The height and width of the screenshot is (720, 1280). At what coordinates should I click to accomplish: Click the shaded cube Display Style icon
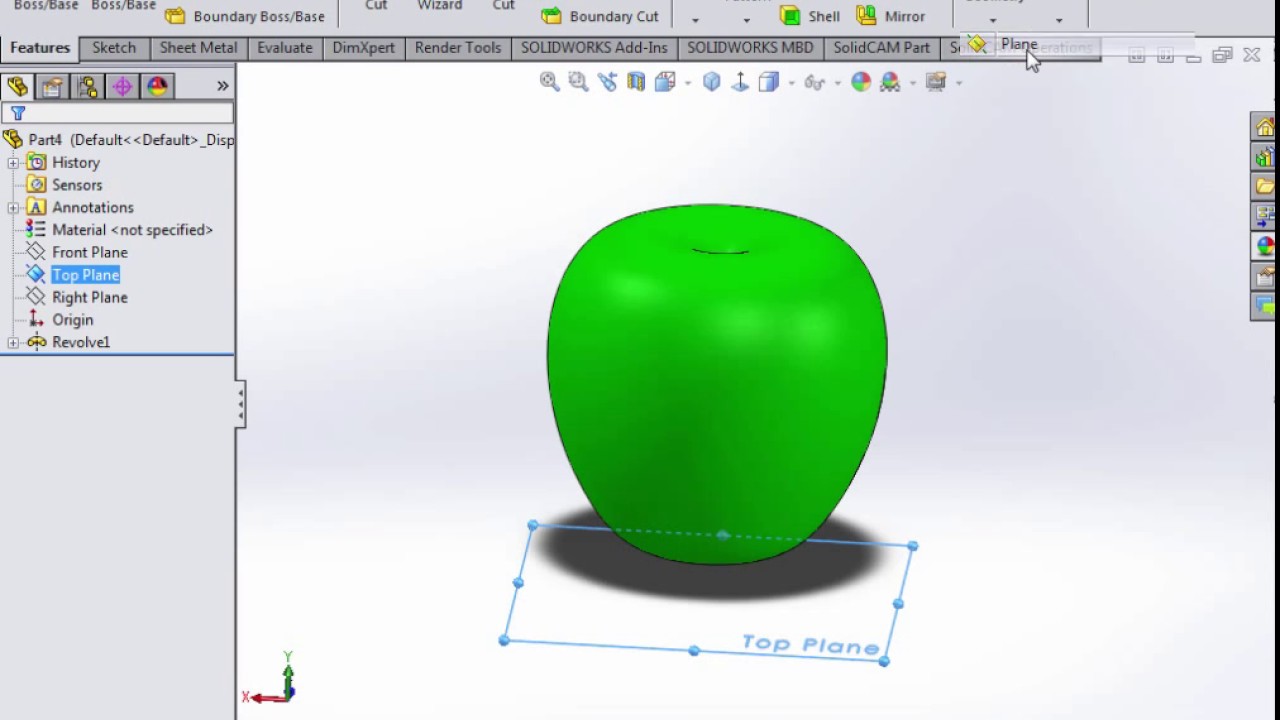point(768,82)
